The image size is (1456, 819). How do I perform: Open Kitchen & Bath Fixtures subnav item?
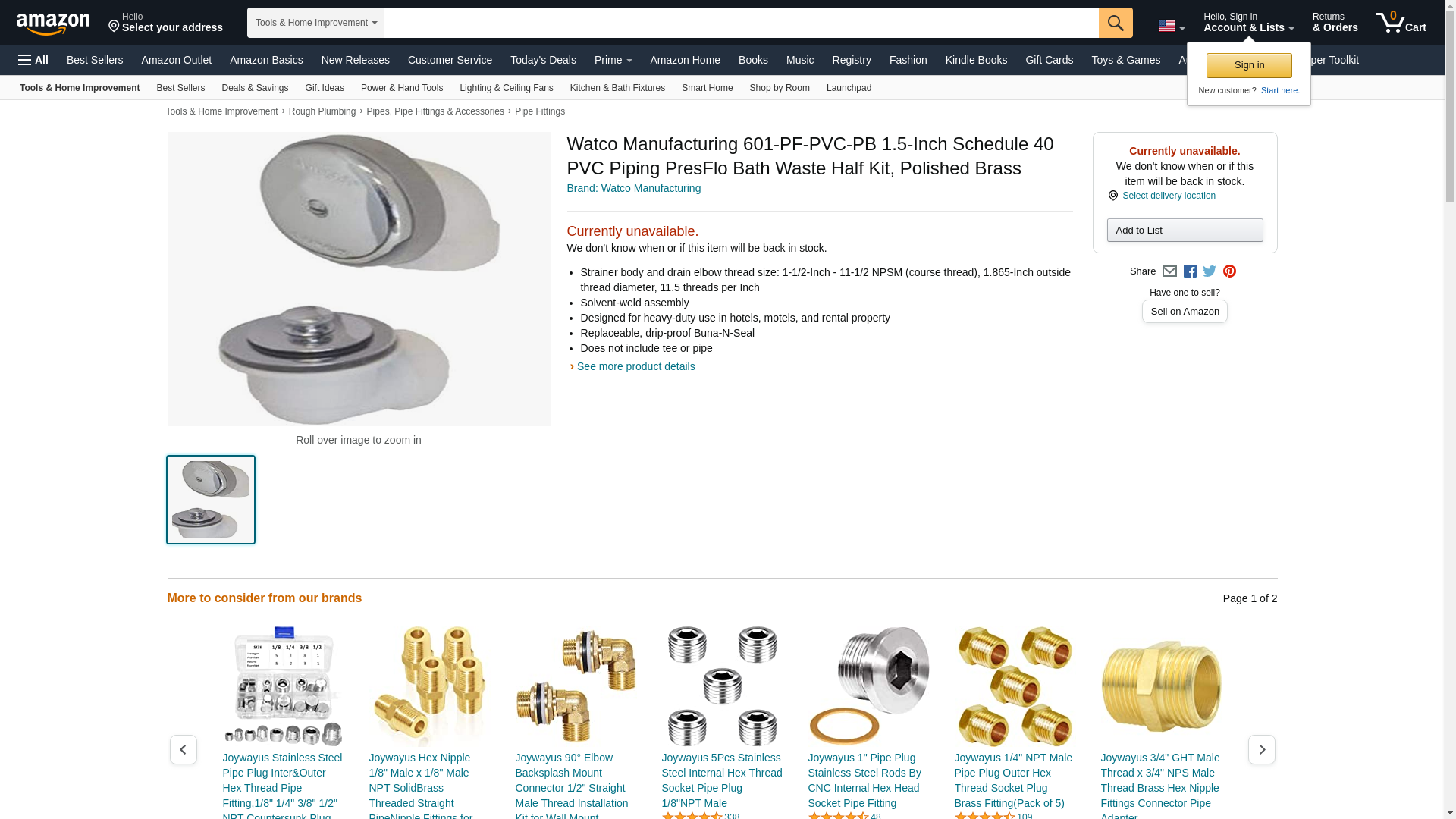coord(617,88)
